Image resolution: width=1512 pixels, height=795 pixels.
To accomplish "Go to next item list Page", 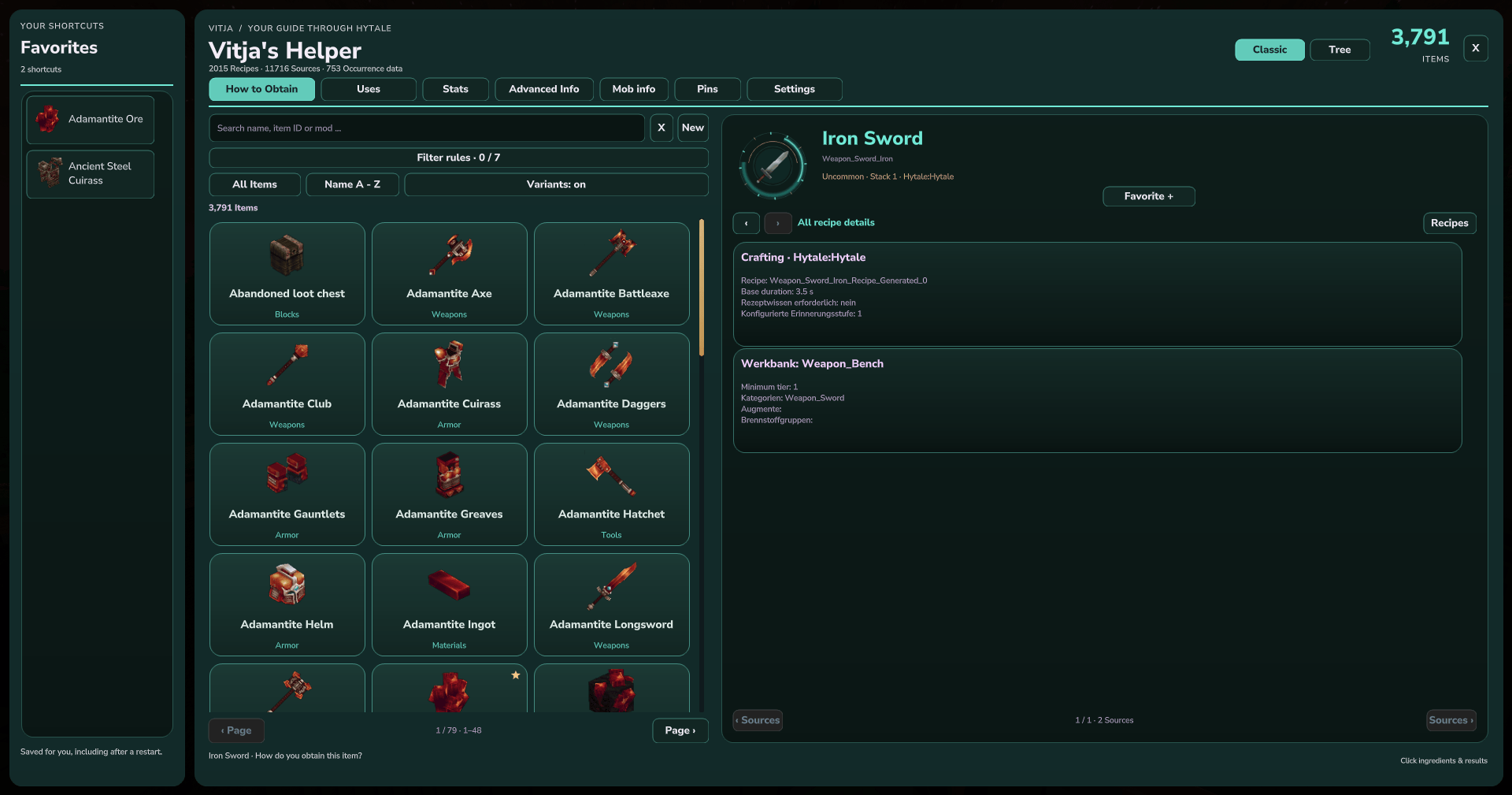I will click(680, 730).
